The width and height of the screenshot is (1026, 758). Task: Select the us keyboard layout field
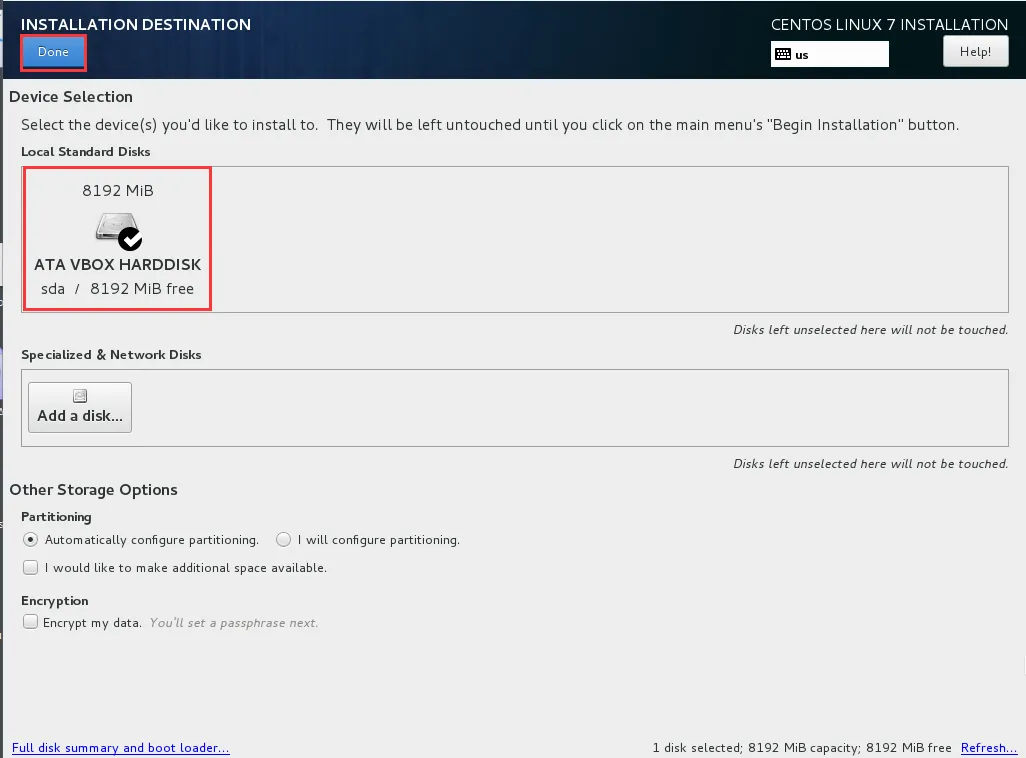point(830,54)
